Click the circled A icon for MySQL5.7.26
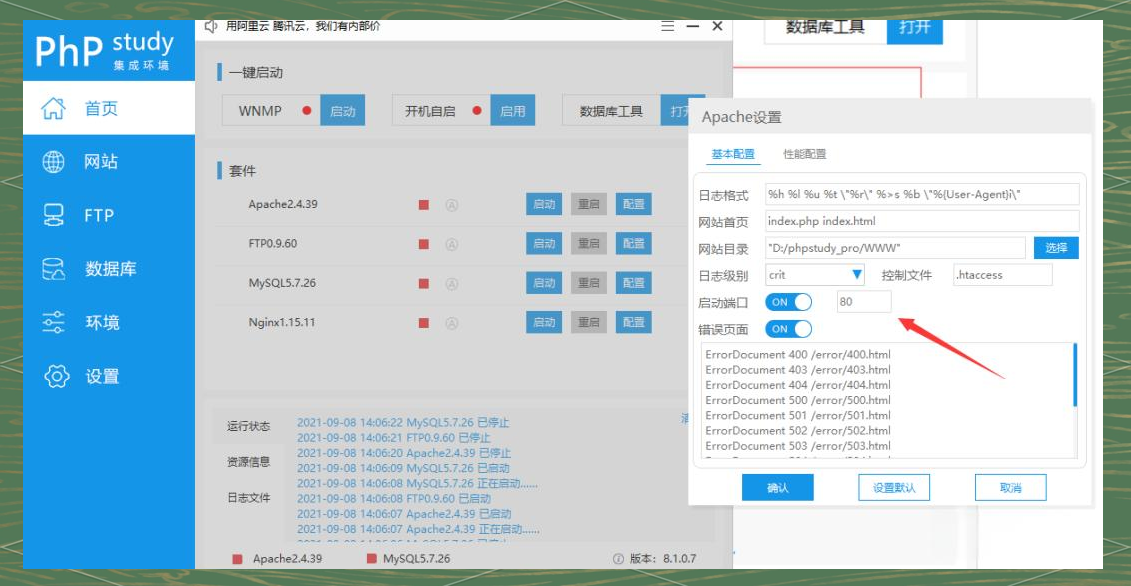 (452, 284)
